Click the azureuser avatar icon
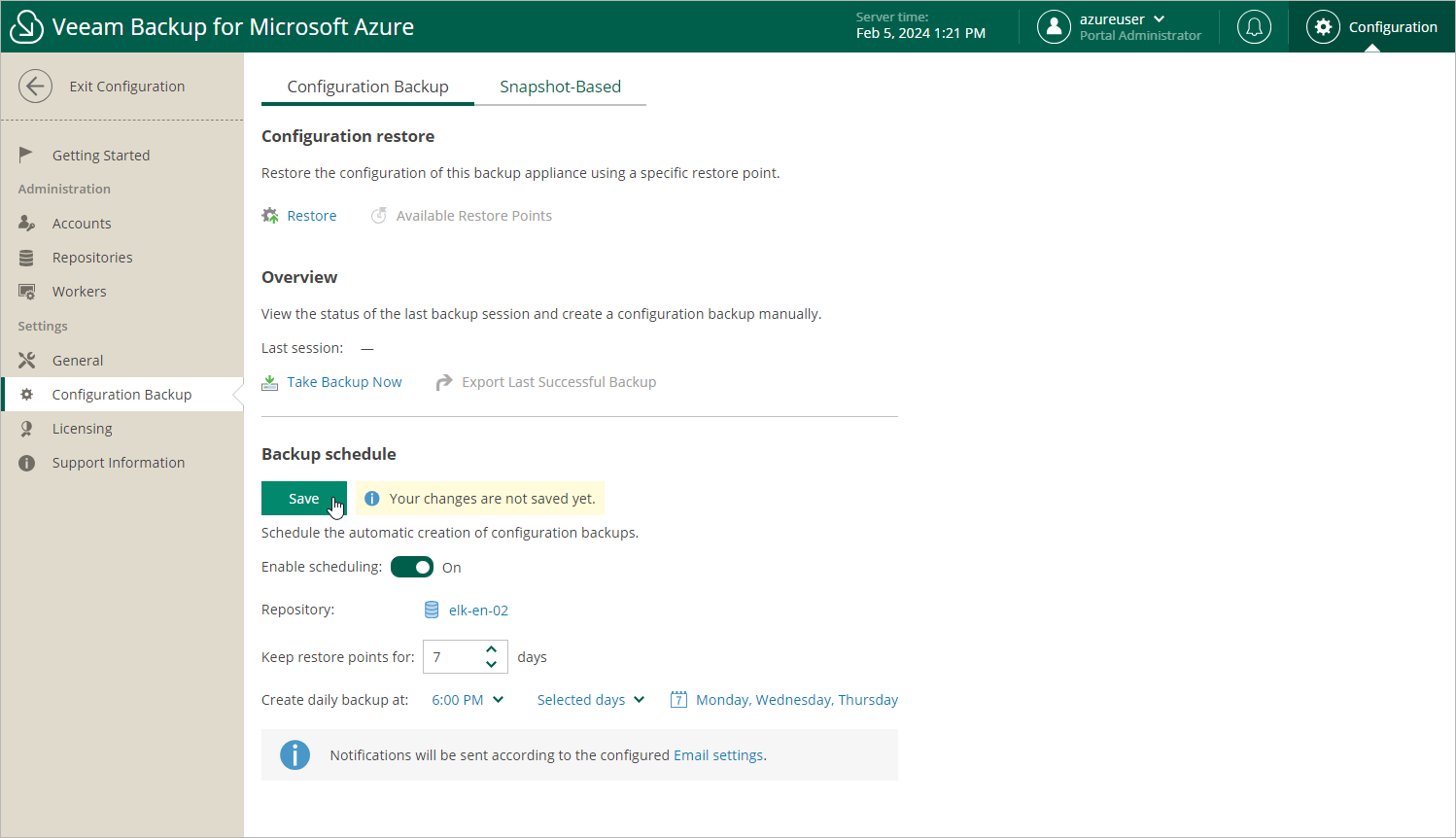The width and height of the screenshot is (1456, 838). (x=1054, y=27)
